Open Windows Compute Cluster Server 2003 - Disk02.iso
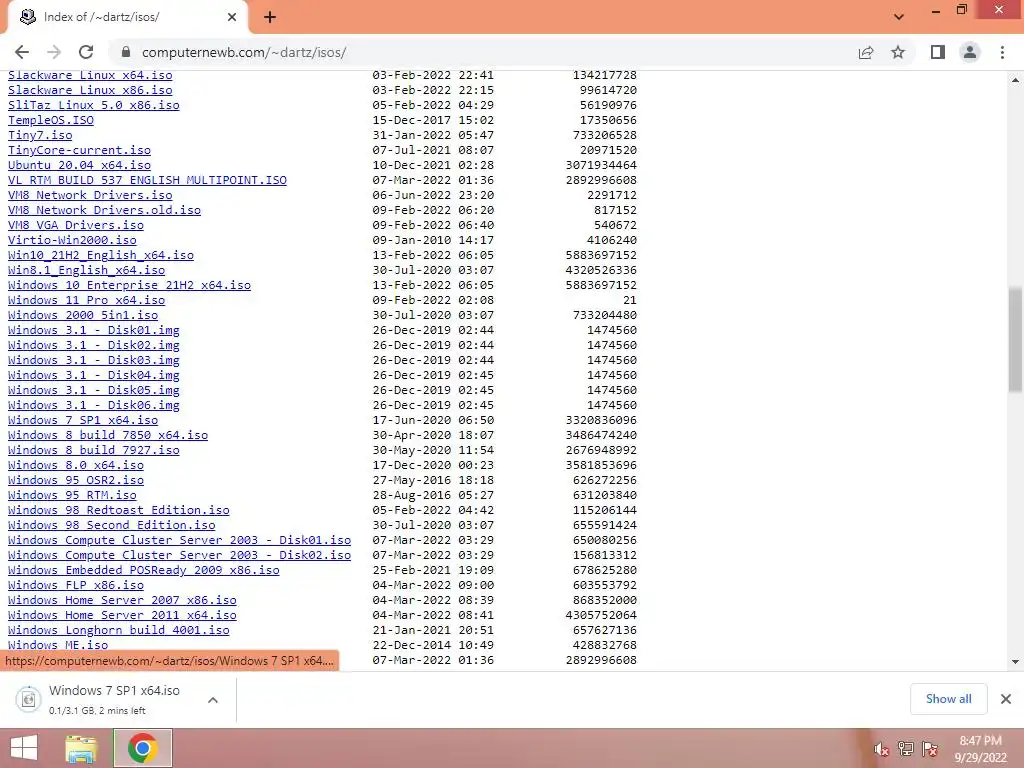 180,556
